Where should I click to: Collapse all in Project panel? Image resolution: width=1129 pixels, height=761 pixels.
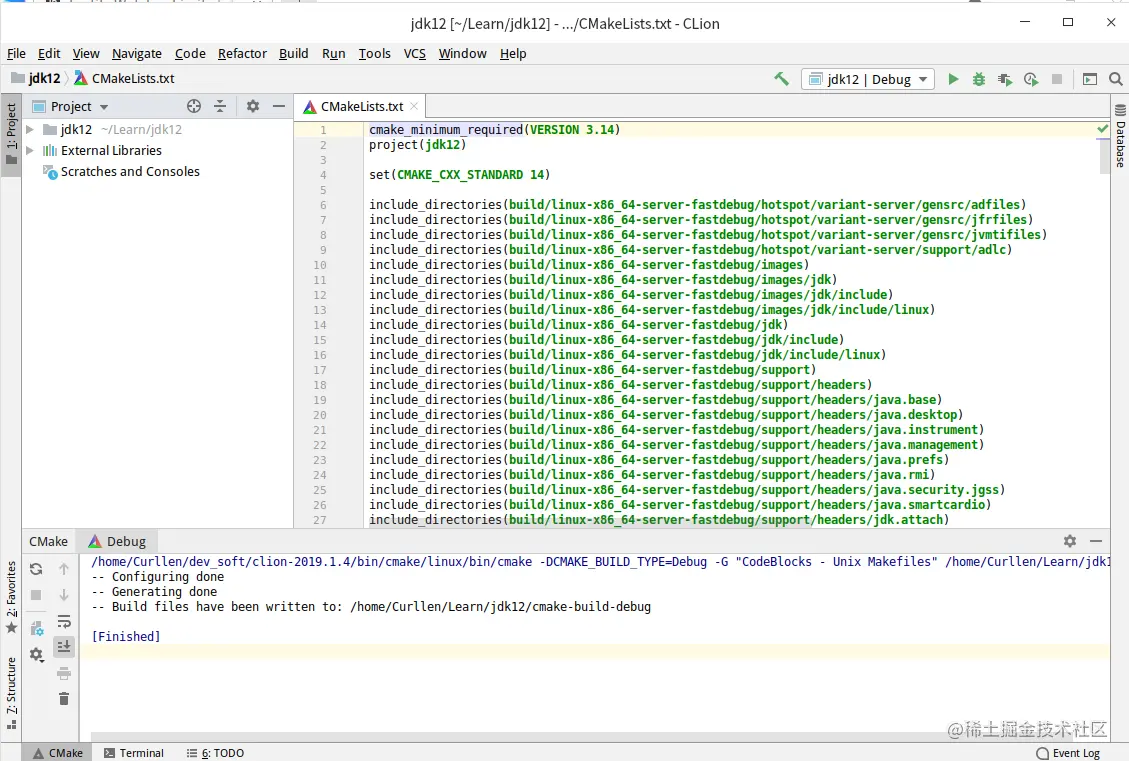220,107
